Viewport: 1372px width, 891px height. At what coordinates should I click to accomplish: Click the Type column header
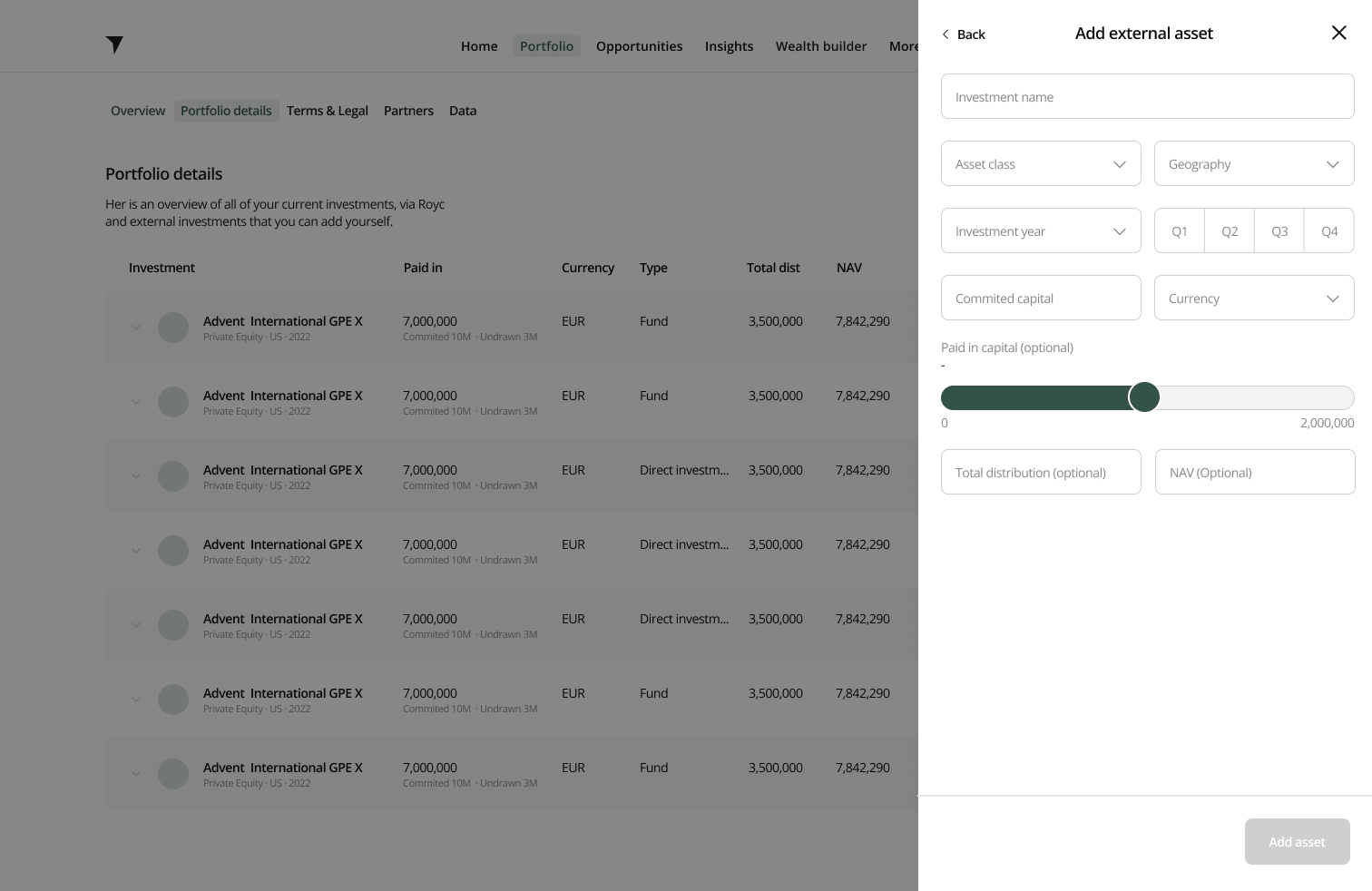click(x=653, y=268)
